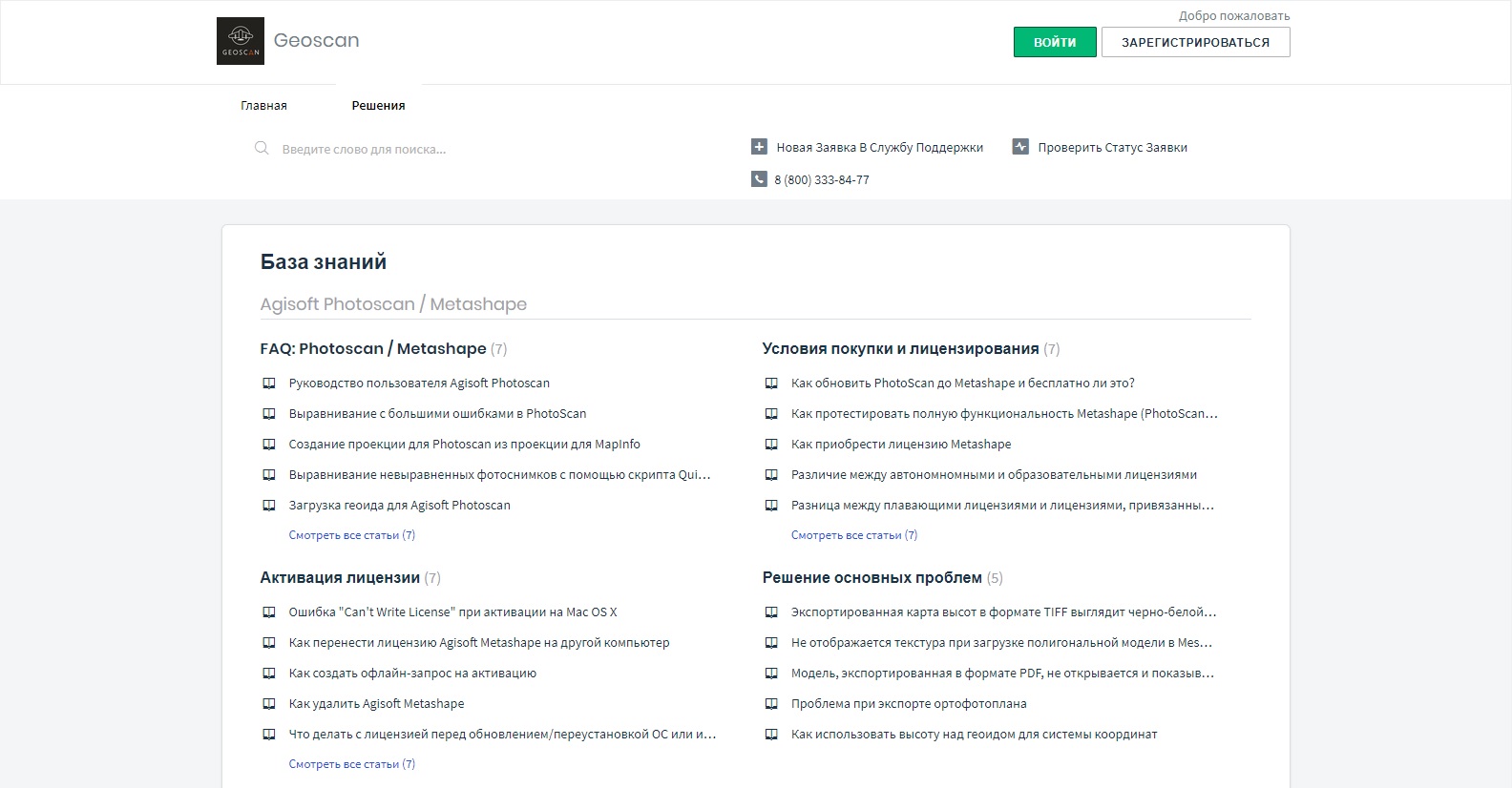Screen dimensions: 1512x788
Task: Click book icon beside Не отображается текстура article
Action: [771, 643]
